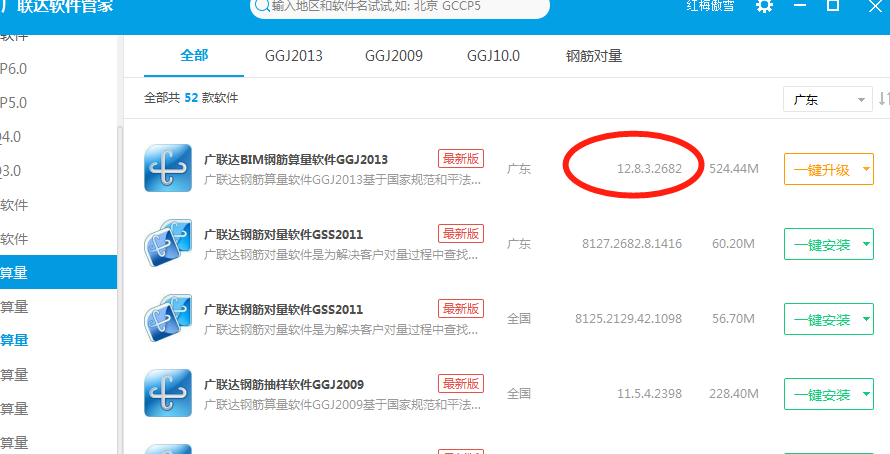Click bold blue 算量 sidebar item

(14, 340)
